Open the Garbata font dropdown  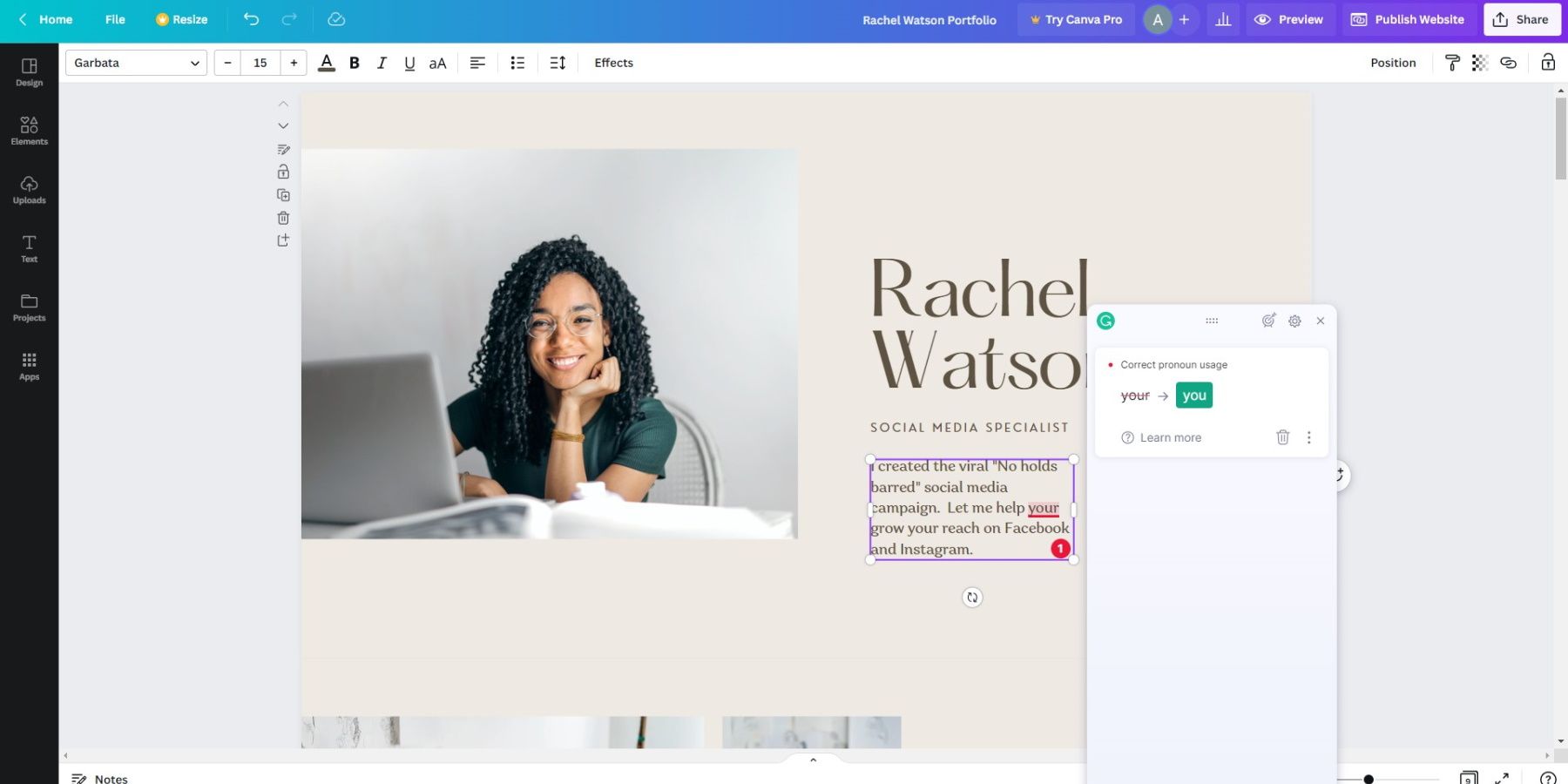click(135, 62)
